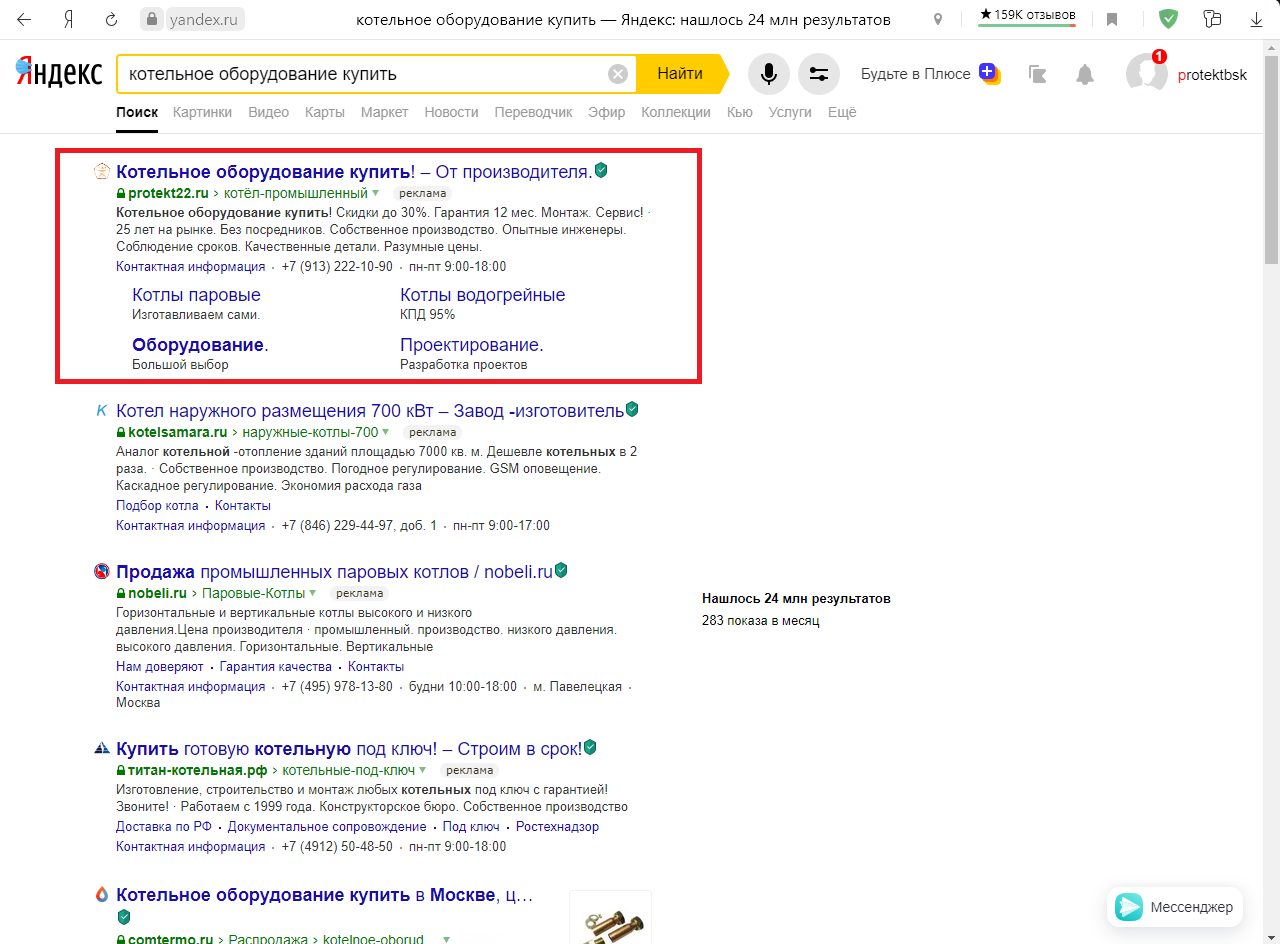Switch to the Картинки tab

(x=202, y=112)
